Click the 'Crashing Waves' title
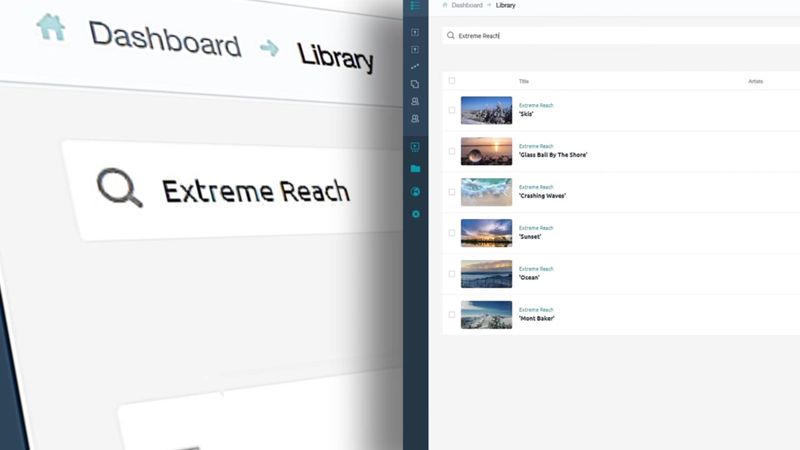800x450 pixels. coord(542,196)
